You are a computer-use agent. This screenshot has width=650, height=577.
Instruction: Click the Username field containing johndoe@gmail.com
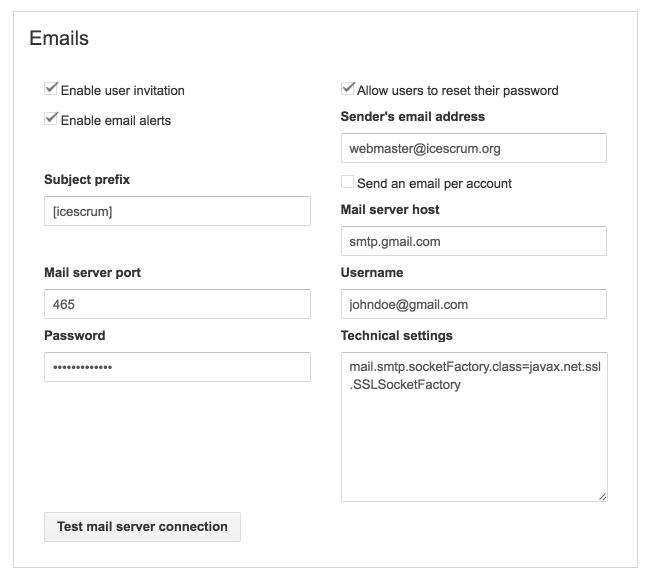pyautogui.click(x=473, y=304)
